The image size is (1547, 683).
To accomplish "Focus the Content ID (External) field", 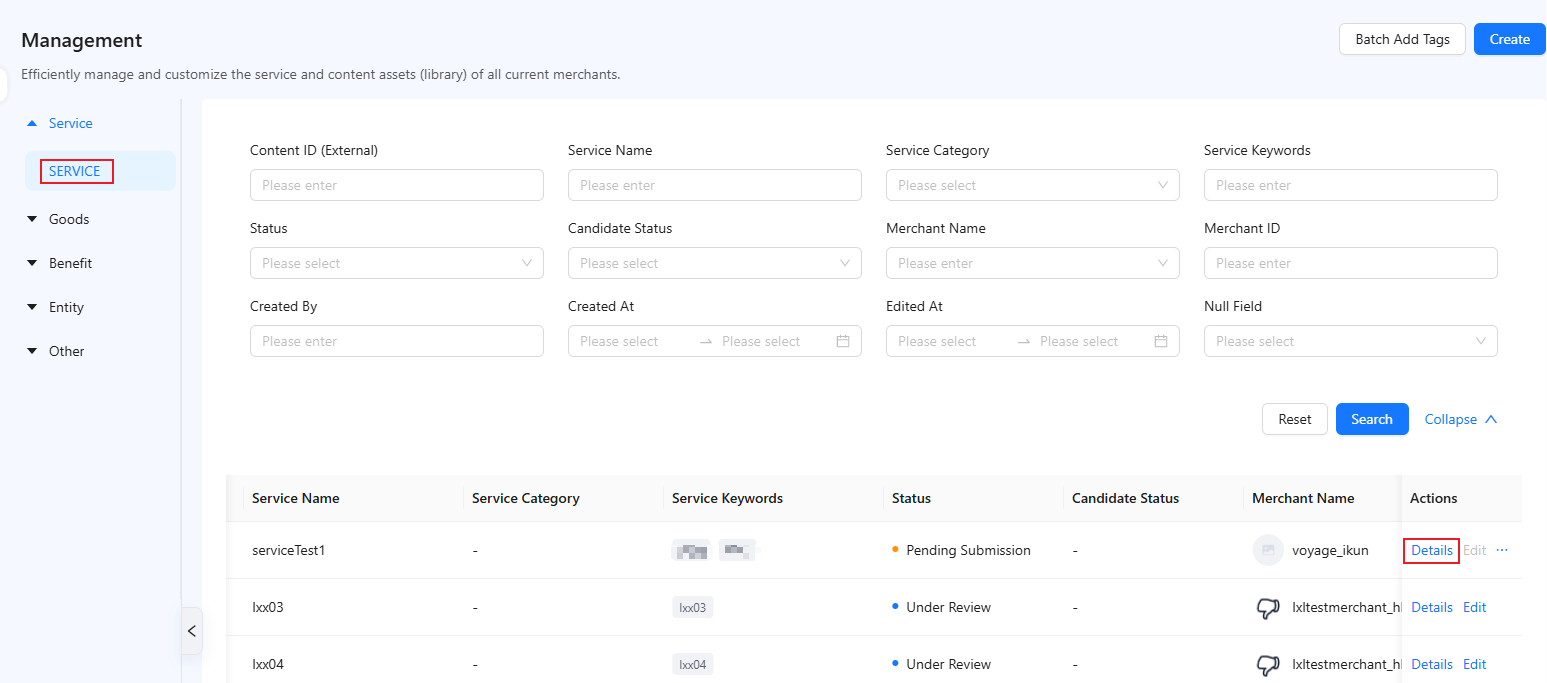I will pyautogui.click(x=397, y=185).
